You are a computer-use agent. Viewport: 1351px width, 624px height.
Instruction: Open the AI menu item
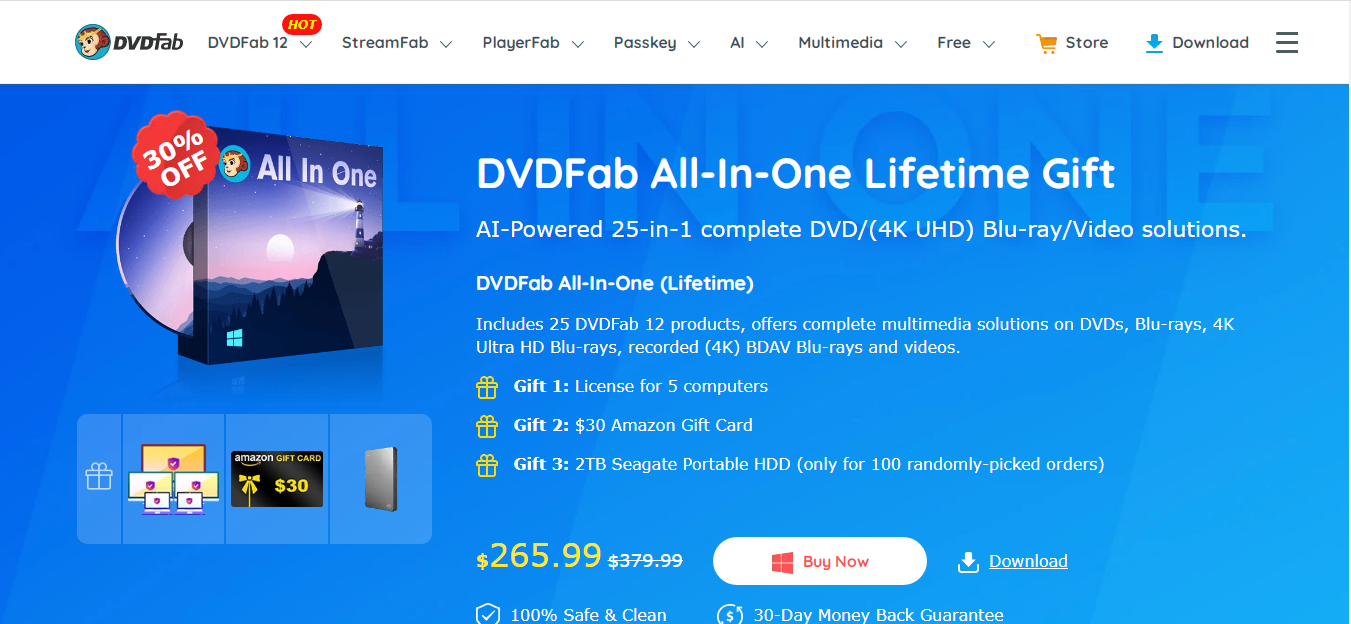click(748, 43)
